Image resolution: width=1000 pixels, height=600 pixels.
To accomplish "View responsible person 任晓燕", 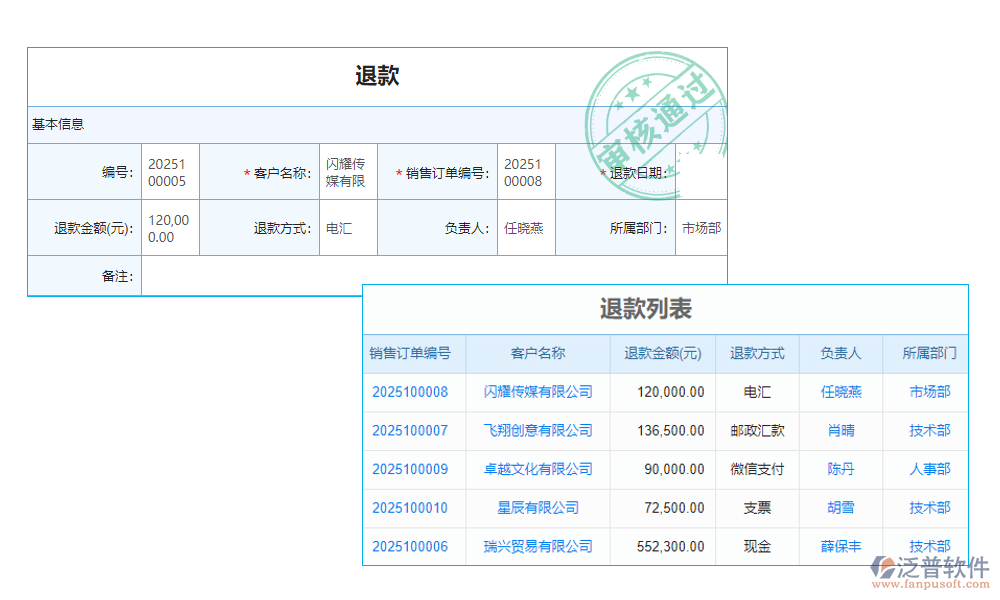I will tap(841, 392).
